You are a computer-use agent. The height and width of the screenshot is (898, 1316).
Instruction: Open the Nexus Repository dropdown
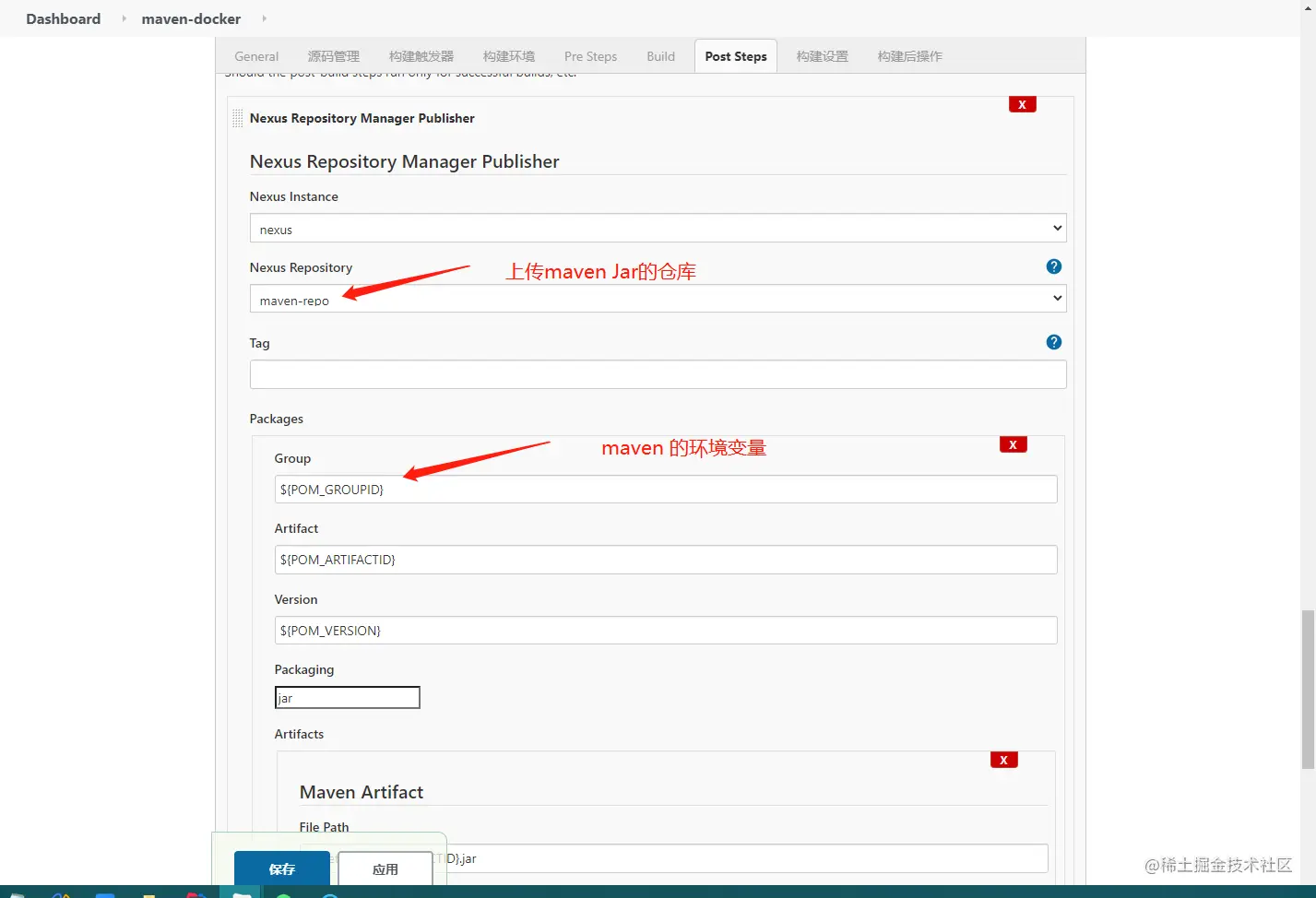coord(658,299)
